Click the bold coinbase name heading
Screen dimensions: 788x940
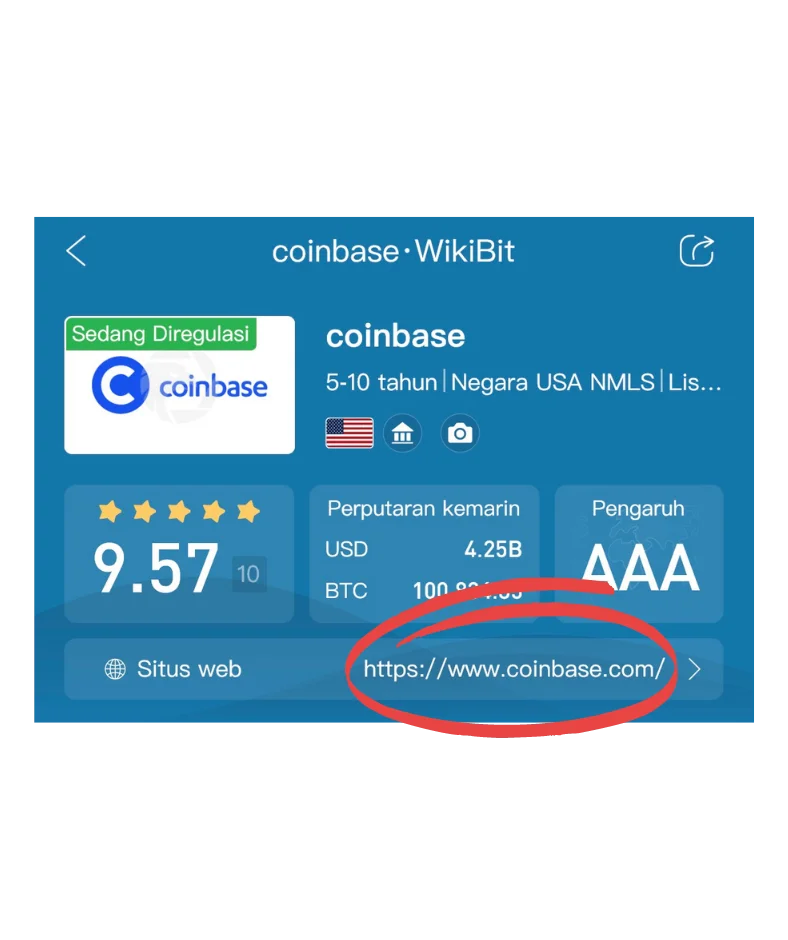coord(395,336)
